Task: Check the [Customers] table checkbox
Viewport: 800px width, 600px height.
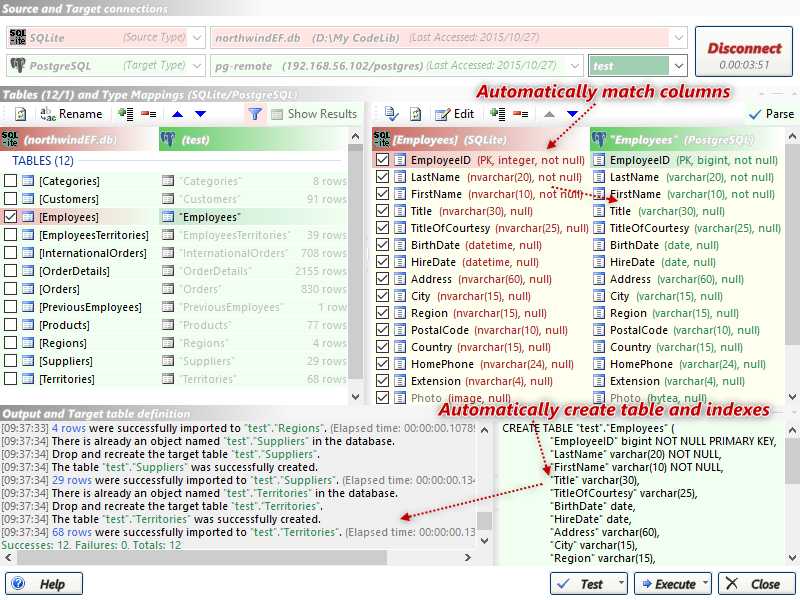Action: pos(10,198)
